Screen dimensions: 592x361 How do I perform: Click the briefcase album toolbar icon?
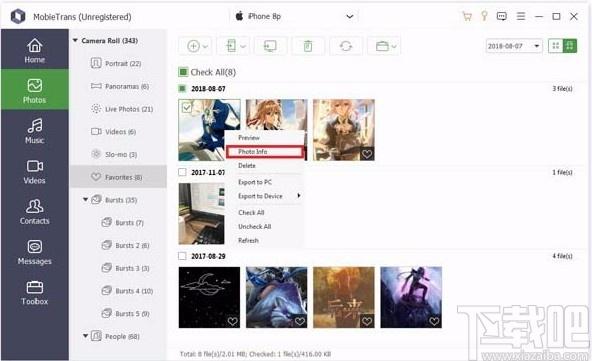(x=382, y=46)
